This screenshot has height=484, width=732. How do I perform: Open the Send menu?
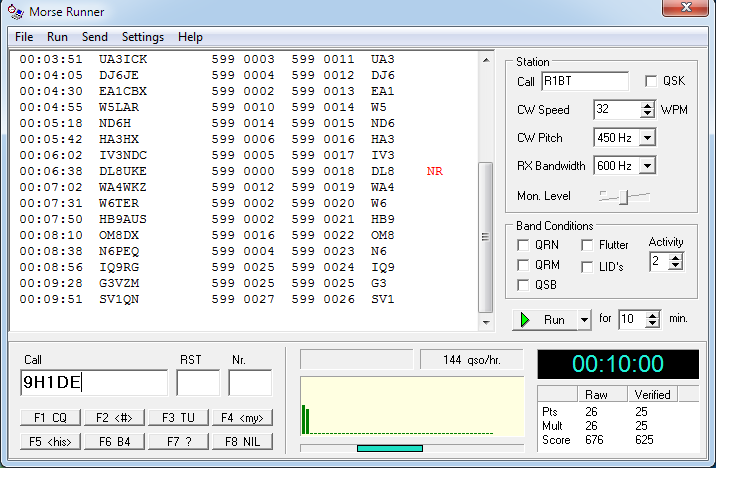[95, 37]
